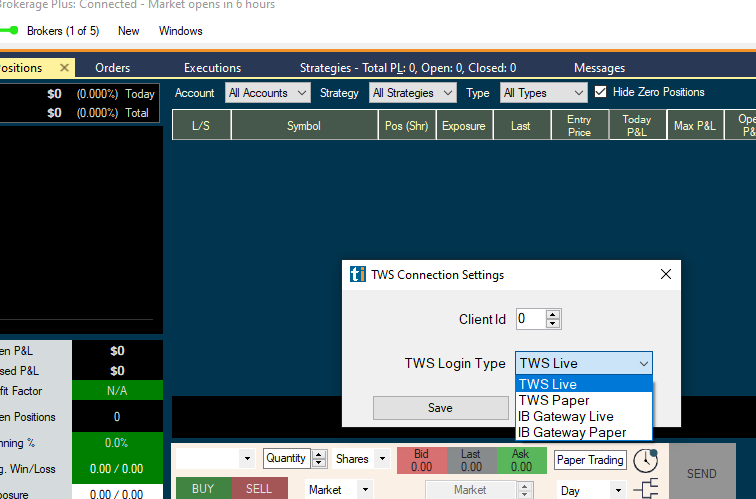The width and height of the screenshot is (756, 499).
Task: Click the Market price stepper arrows
Action: pos(525,490)
